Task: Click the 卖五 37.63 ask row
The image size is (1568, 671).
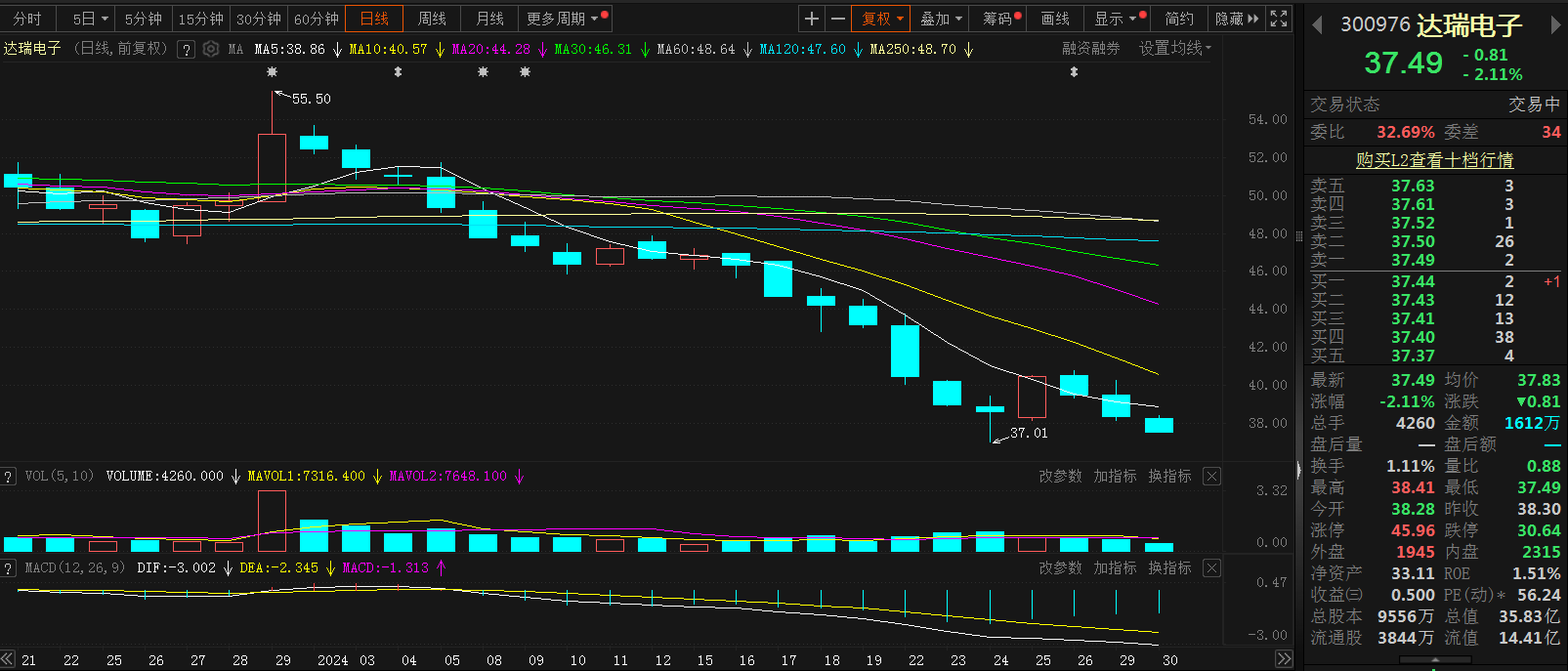Action: tap(1434, 186)
